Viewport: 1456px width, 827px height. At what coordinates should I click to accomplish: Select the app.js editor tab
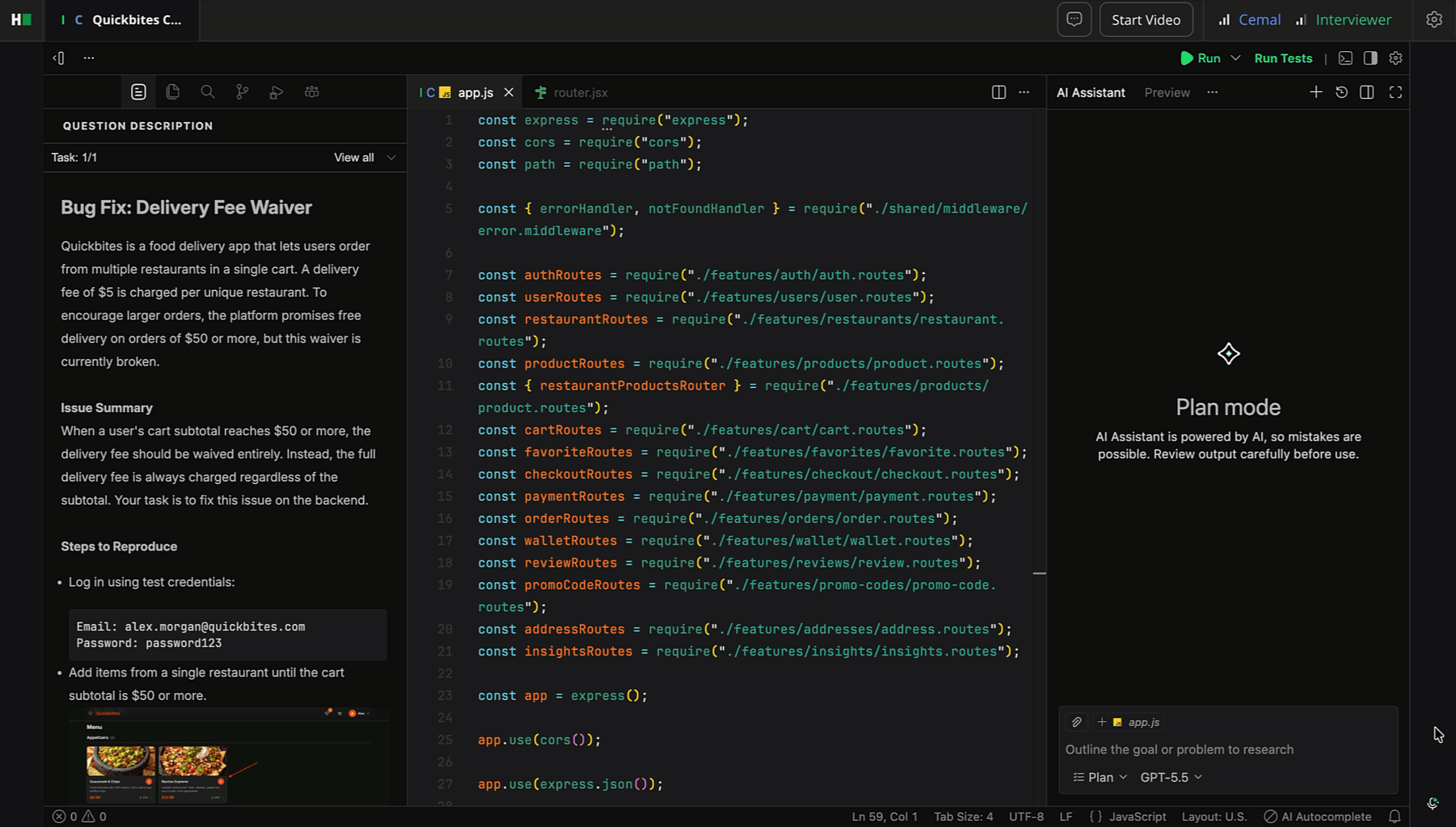466,93
